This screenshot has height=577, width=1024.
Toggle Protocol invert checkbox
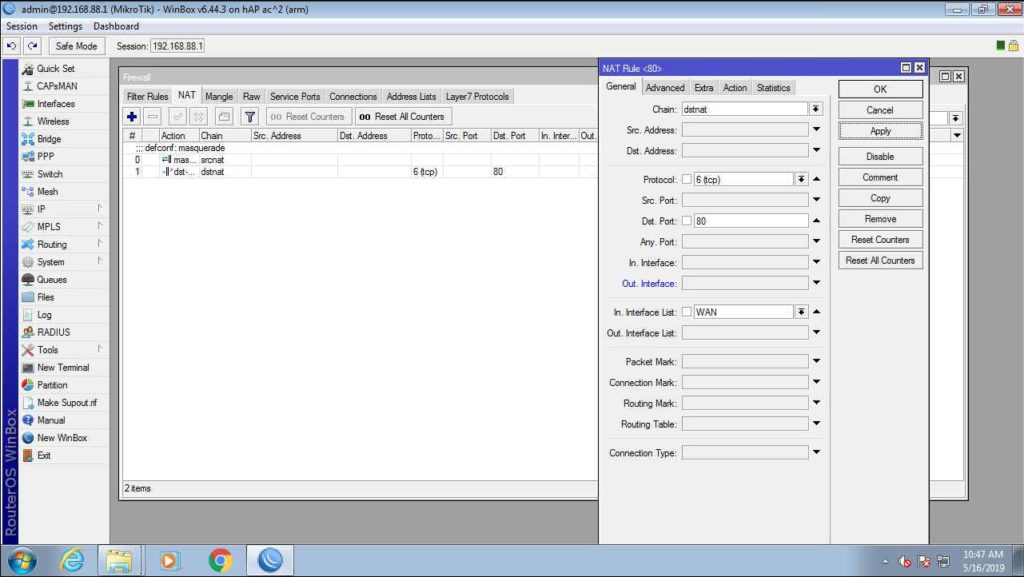(686, 179)
